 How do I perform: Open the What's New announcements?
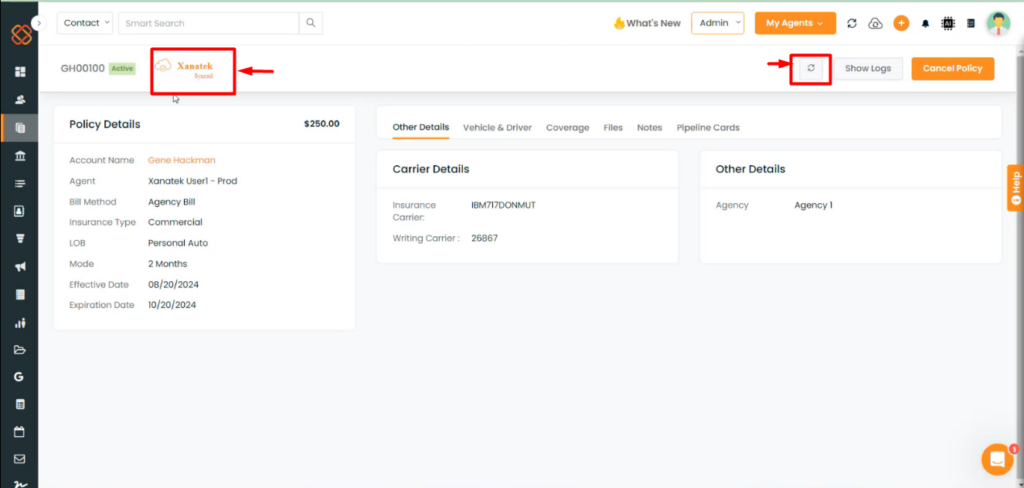[x=647, y=23]
